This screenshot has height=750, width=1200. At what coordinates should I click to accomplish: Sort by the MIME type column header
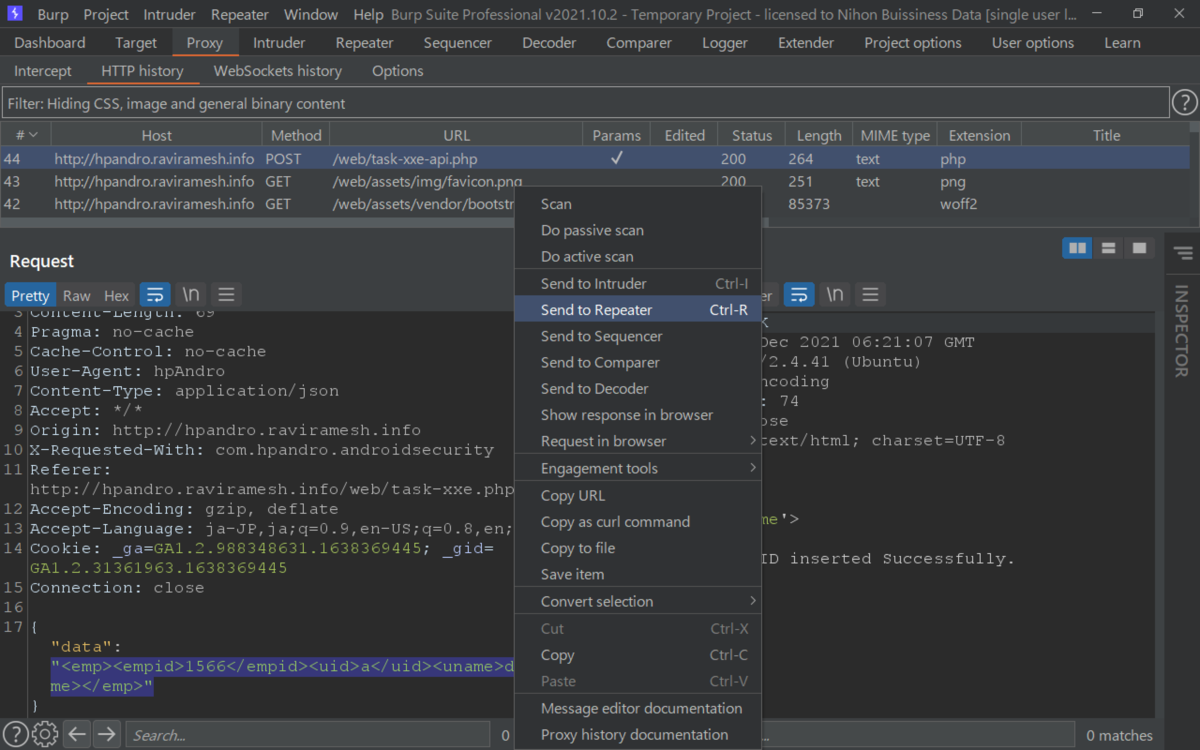pos(894,135)
